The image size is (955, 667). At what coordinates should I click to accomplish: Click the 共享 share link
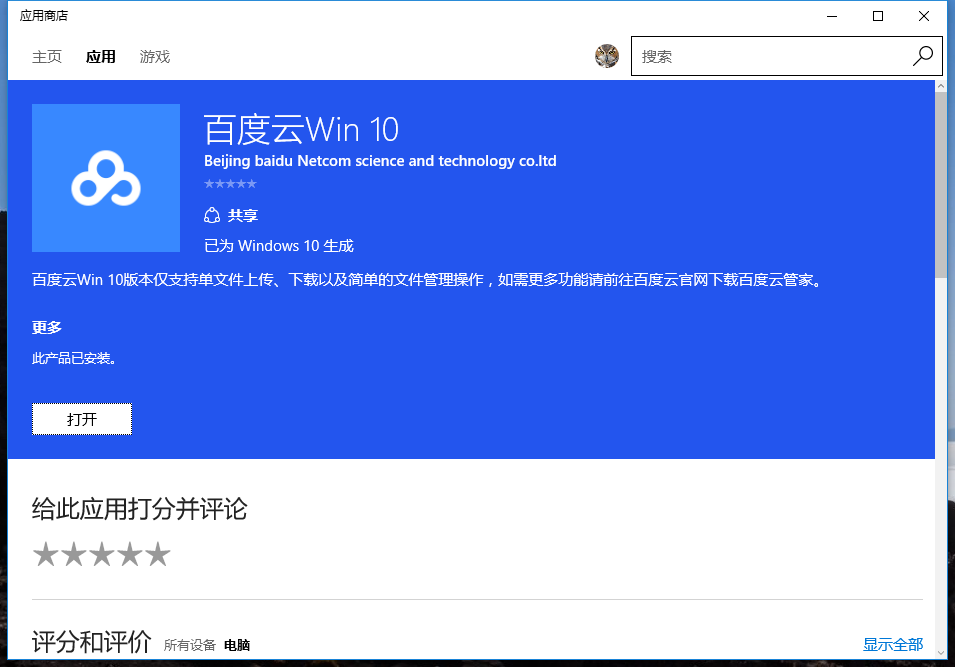click(243, 215)
